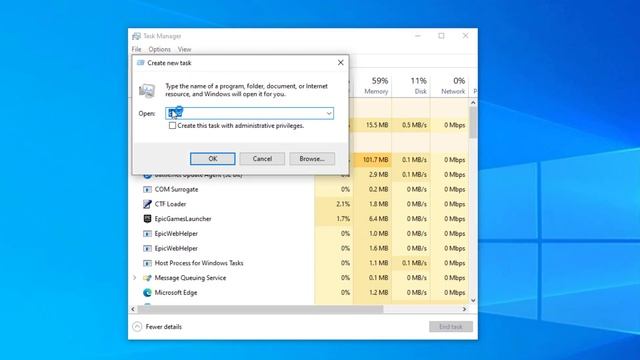Click the CTF Loader pen icon
This screenshot has height=360, width=640.
[x=147, y=204]
